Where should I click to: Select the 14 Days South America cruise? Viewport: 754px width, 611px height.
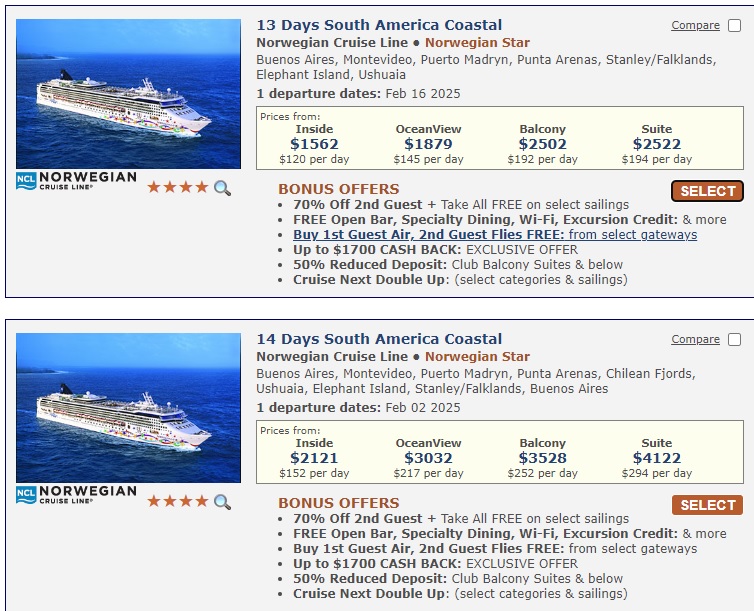pos(707,505)
